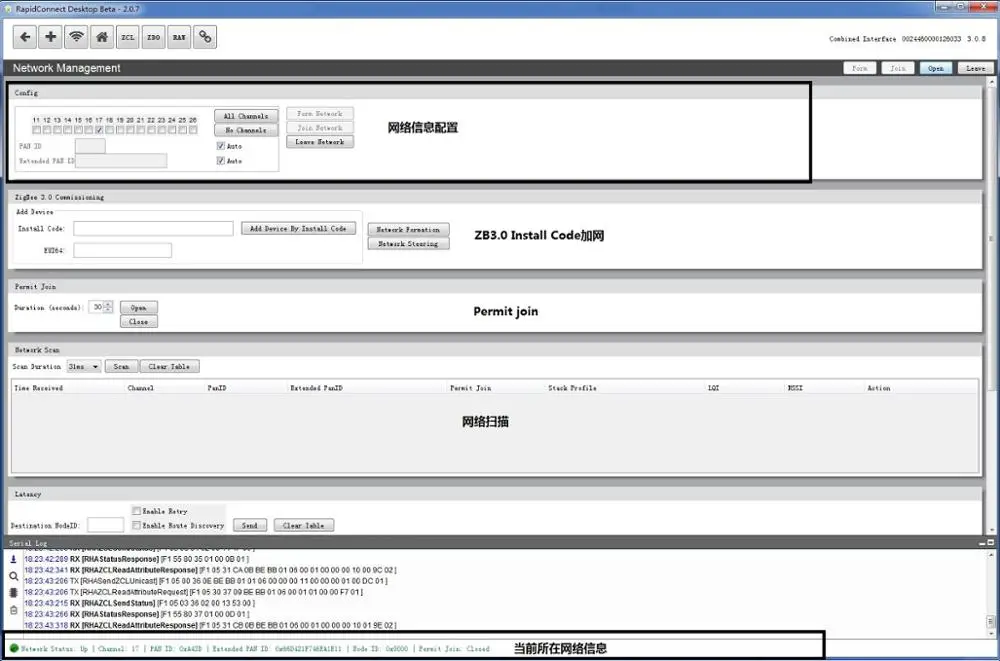The width and height of the screenshot is (1000, 661).
Task: Open the ZCL toolbar icon
Action: click(128, 37)
